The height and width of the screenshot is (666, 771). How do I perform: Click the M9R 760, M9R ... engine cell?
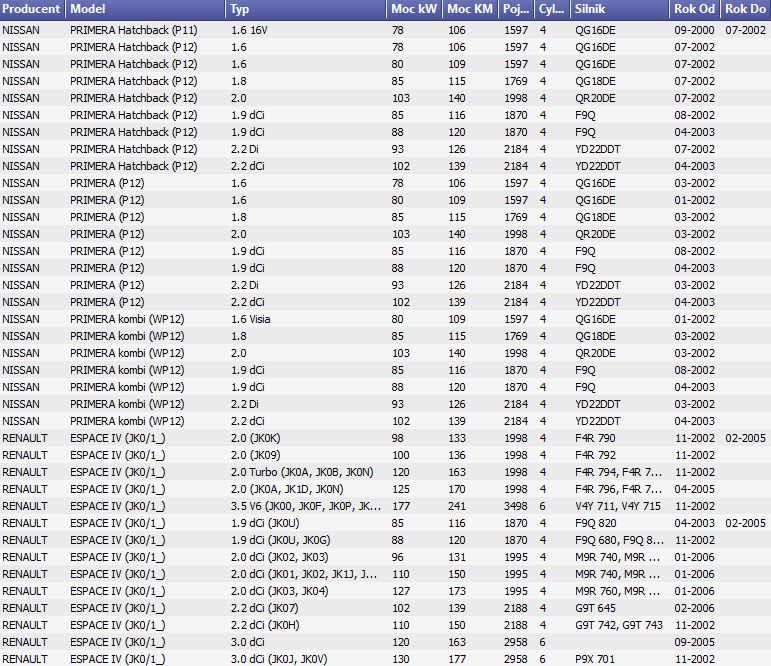618,591
